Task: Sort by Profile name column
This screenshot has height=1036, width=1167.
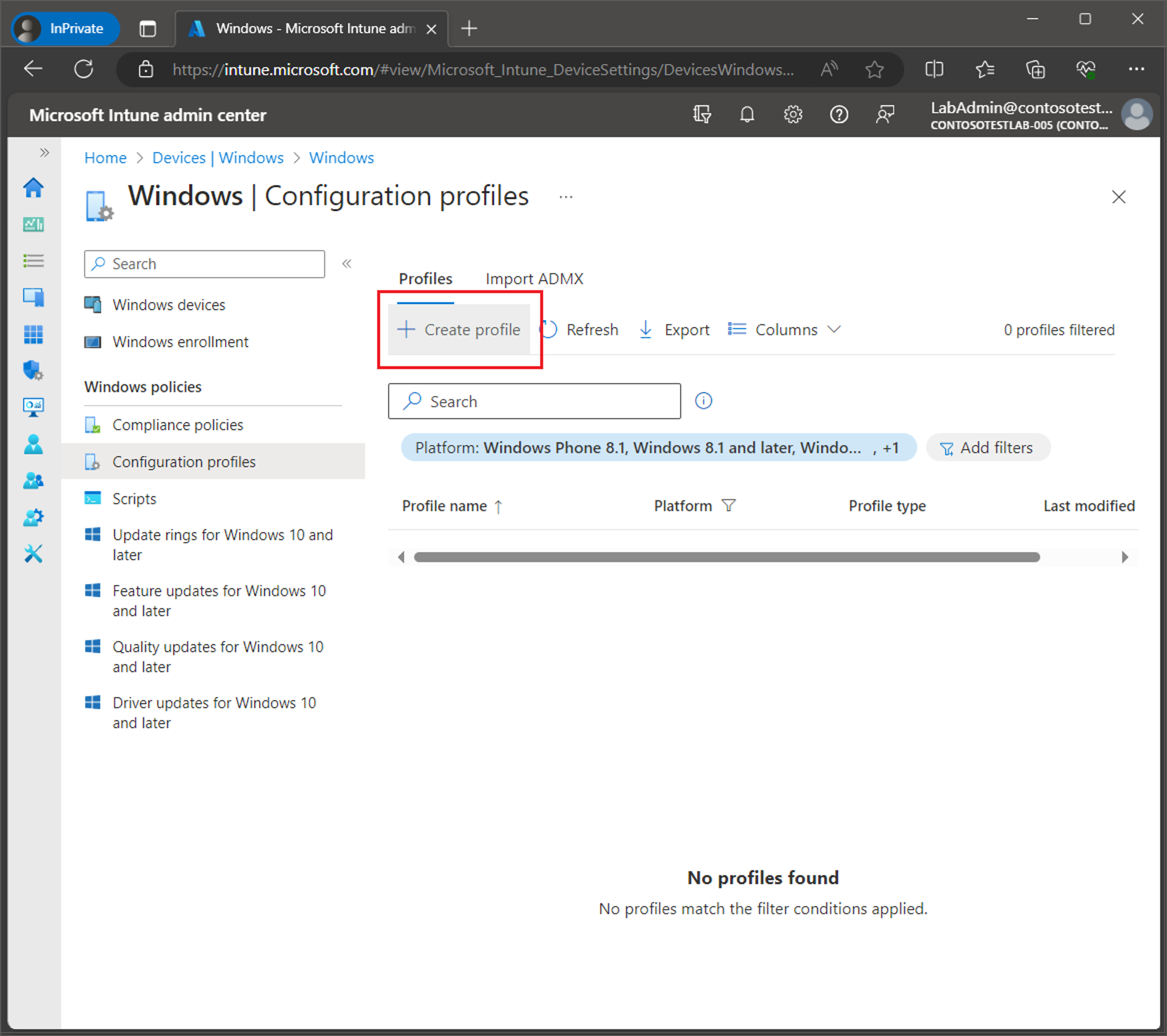Action: coord(452,506)
